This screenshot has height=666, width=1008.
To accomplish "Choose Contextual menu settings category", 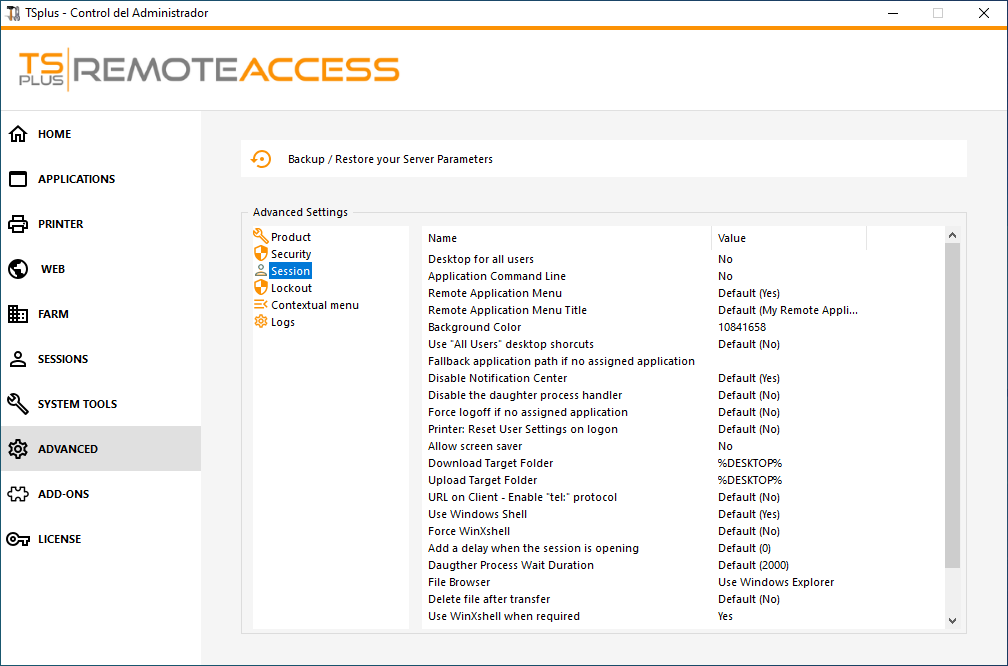I will (x=314, y=305).
